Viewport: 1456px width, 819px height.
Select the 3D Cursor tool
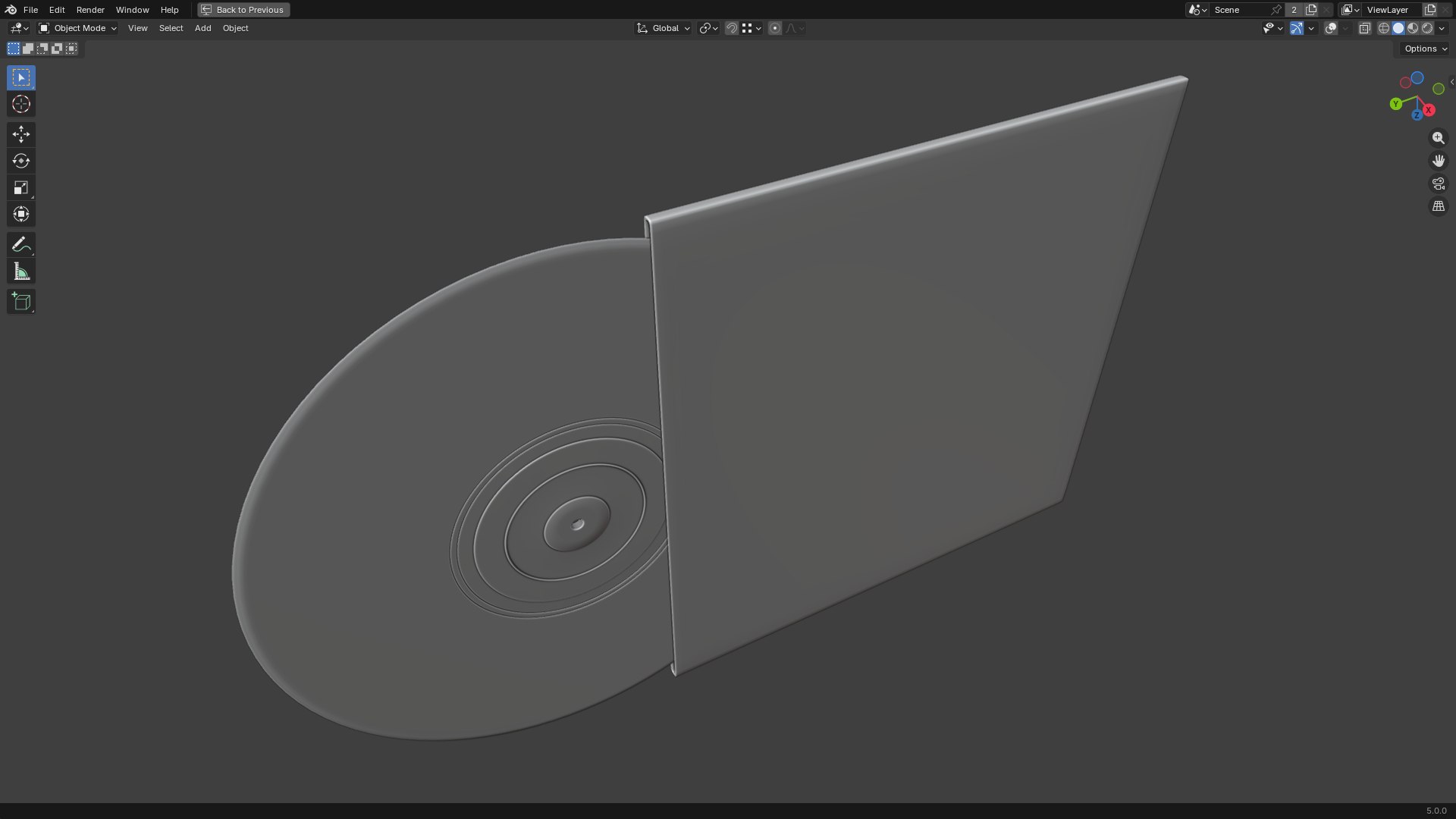pyautogui.click(x=21, y=104)
